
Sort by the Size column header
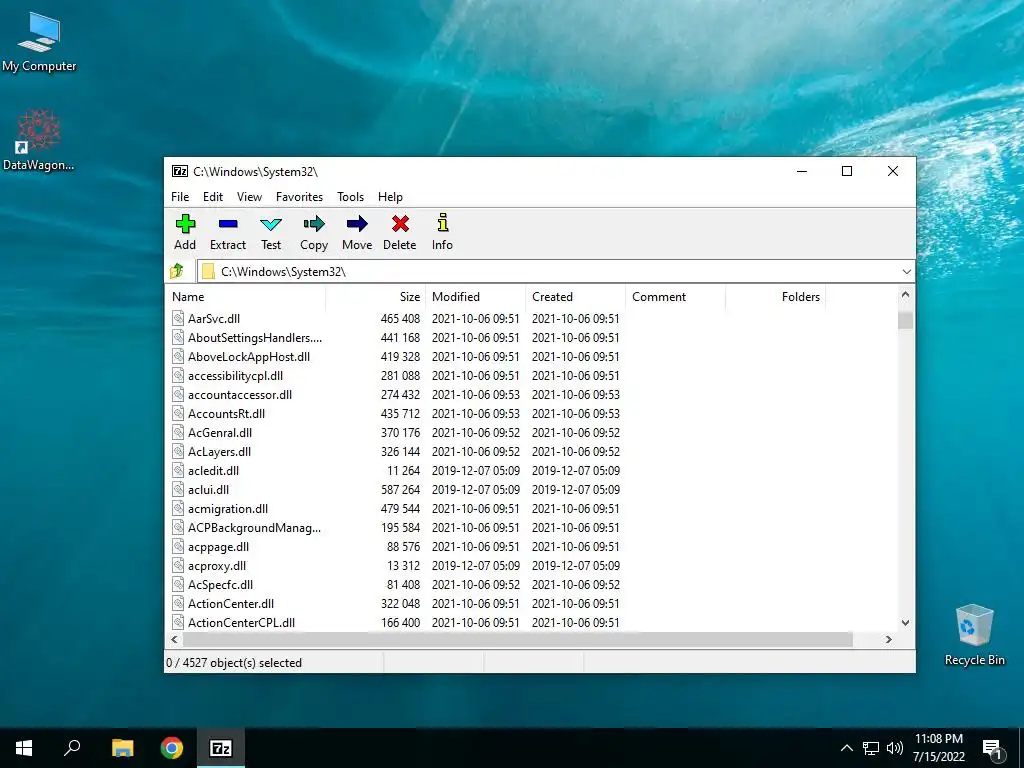click(x=376, y=296)
